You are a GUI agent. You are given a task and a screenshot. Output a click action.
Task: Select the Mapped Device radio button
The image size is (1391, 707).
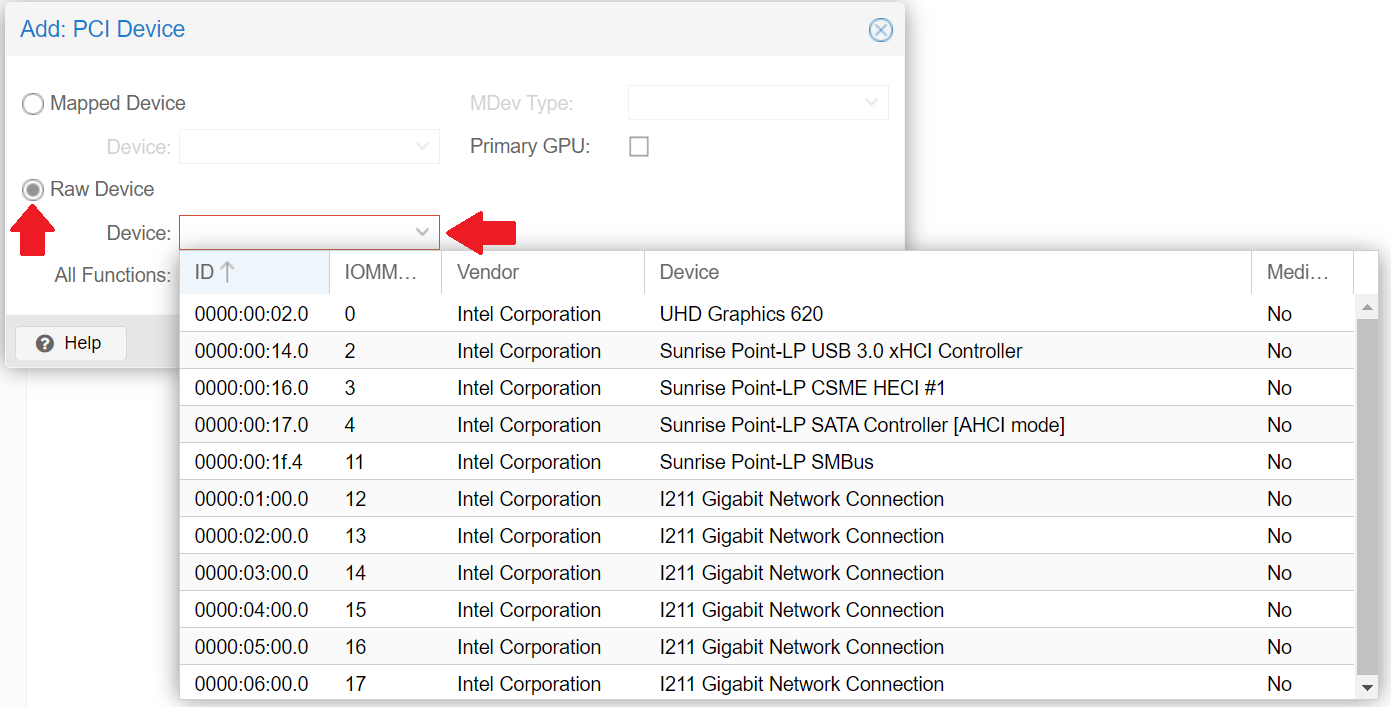pos(32,103)
